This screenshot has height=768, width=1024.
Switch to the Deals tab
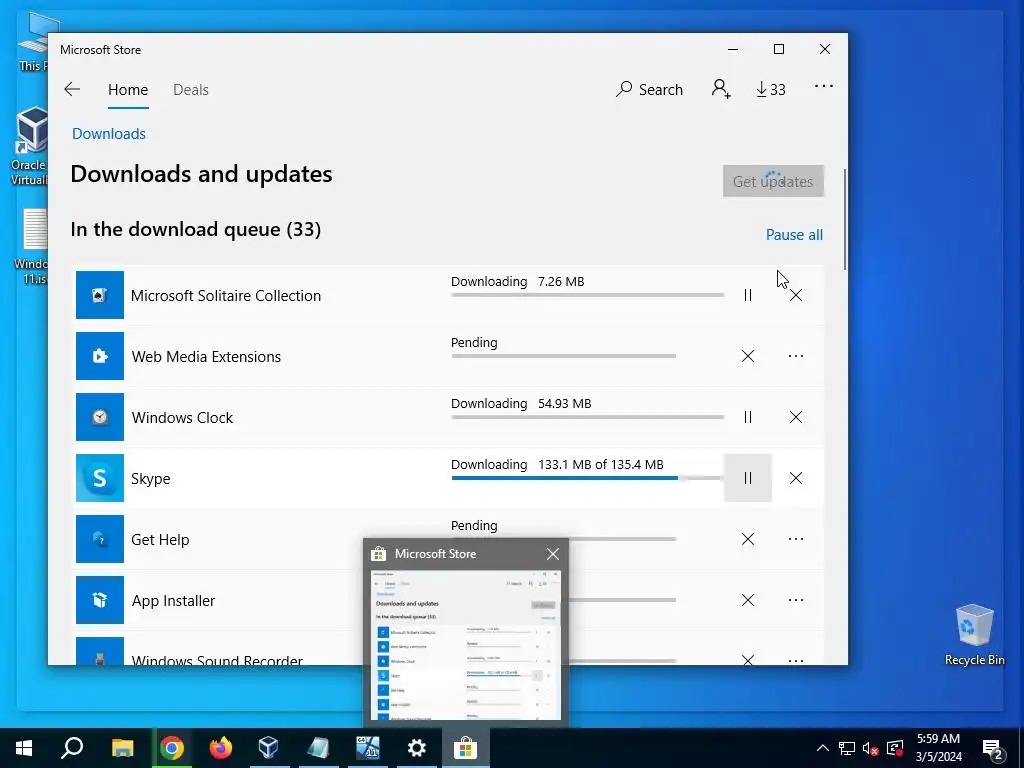tap(191, 89)
